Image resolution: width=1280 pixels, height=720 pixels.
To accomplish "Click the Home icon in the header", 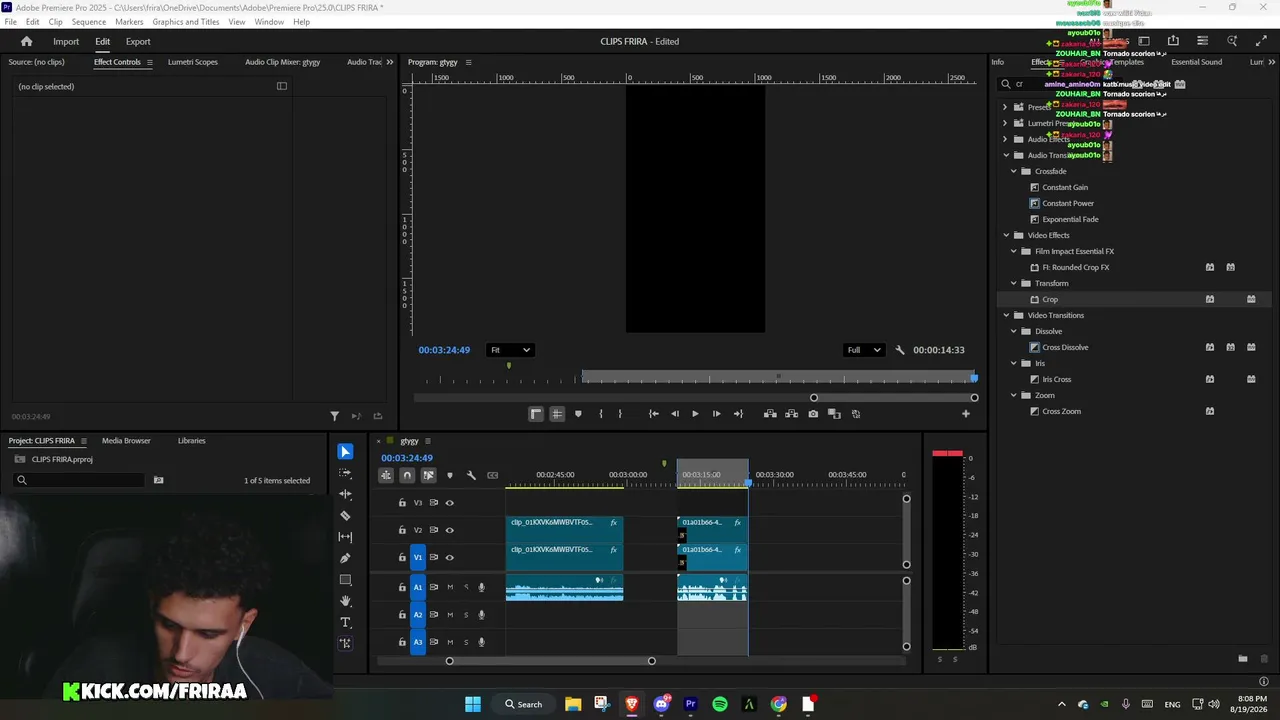I will click(27, 41).
